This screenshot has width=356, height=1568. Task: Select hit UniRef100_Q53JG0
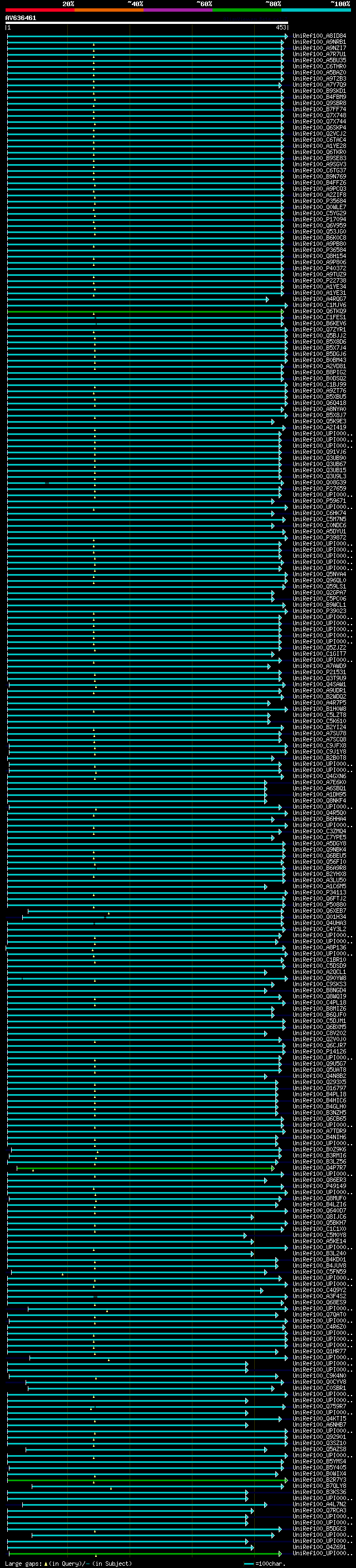pos(319,231)
